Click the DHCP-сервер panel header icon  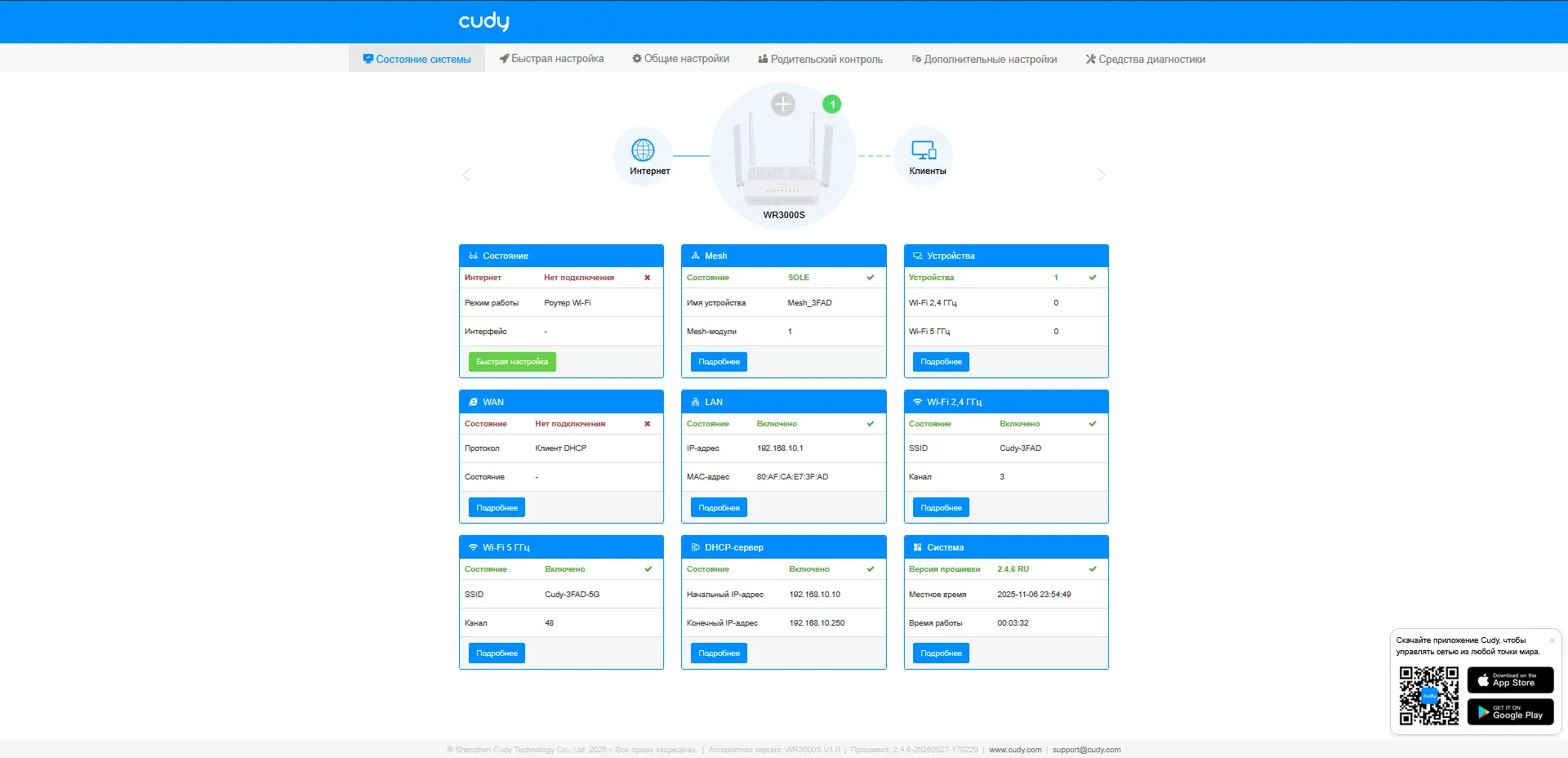[695, 547]
